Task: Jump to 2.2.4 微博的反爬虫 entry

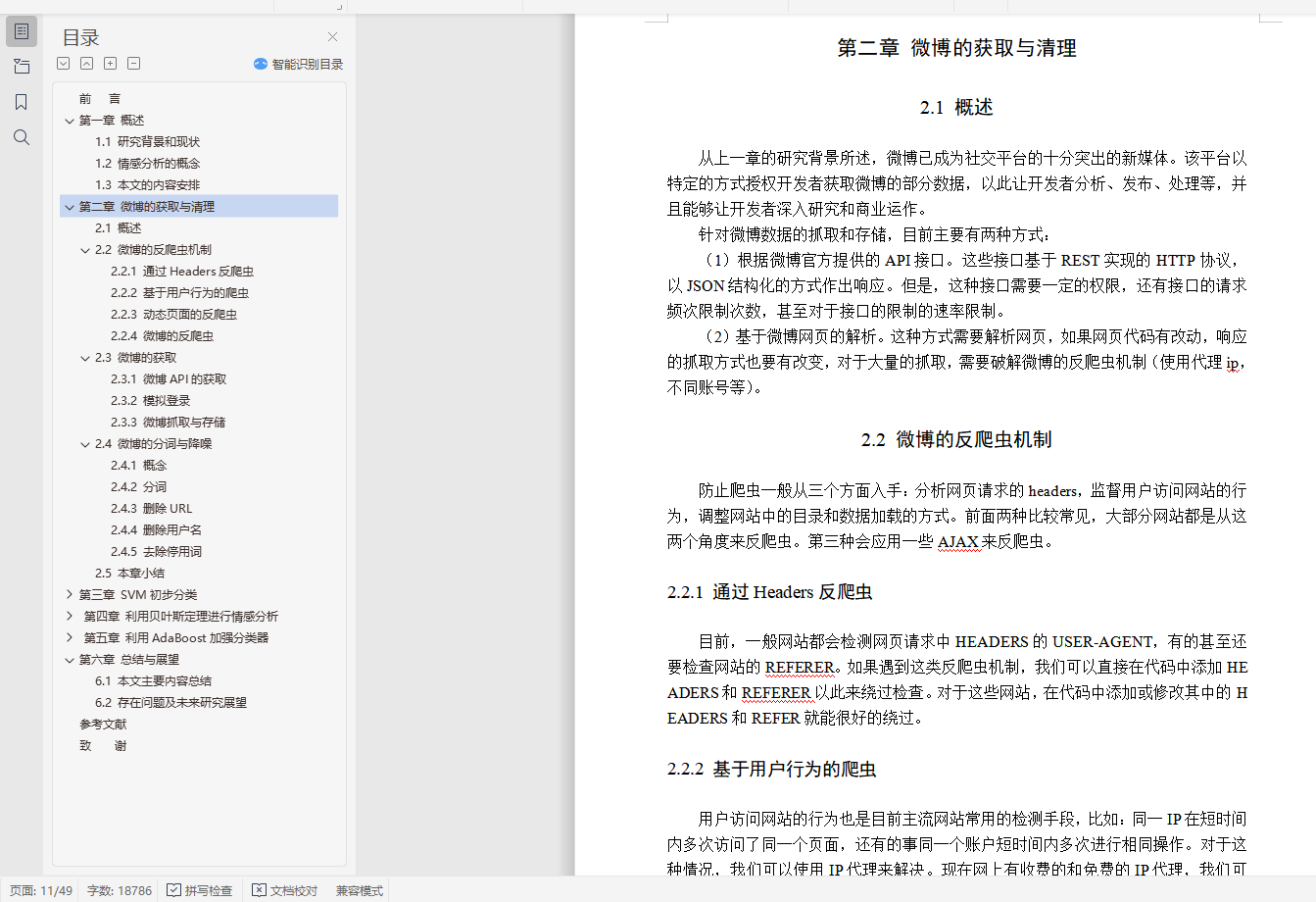Action: 162,336
